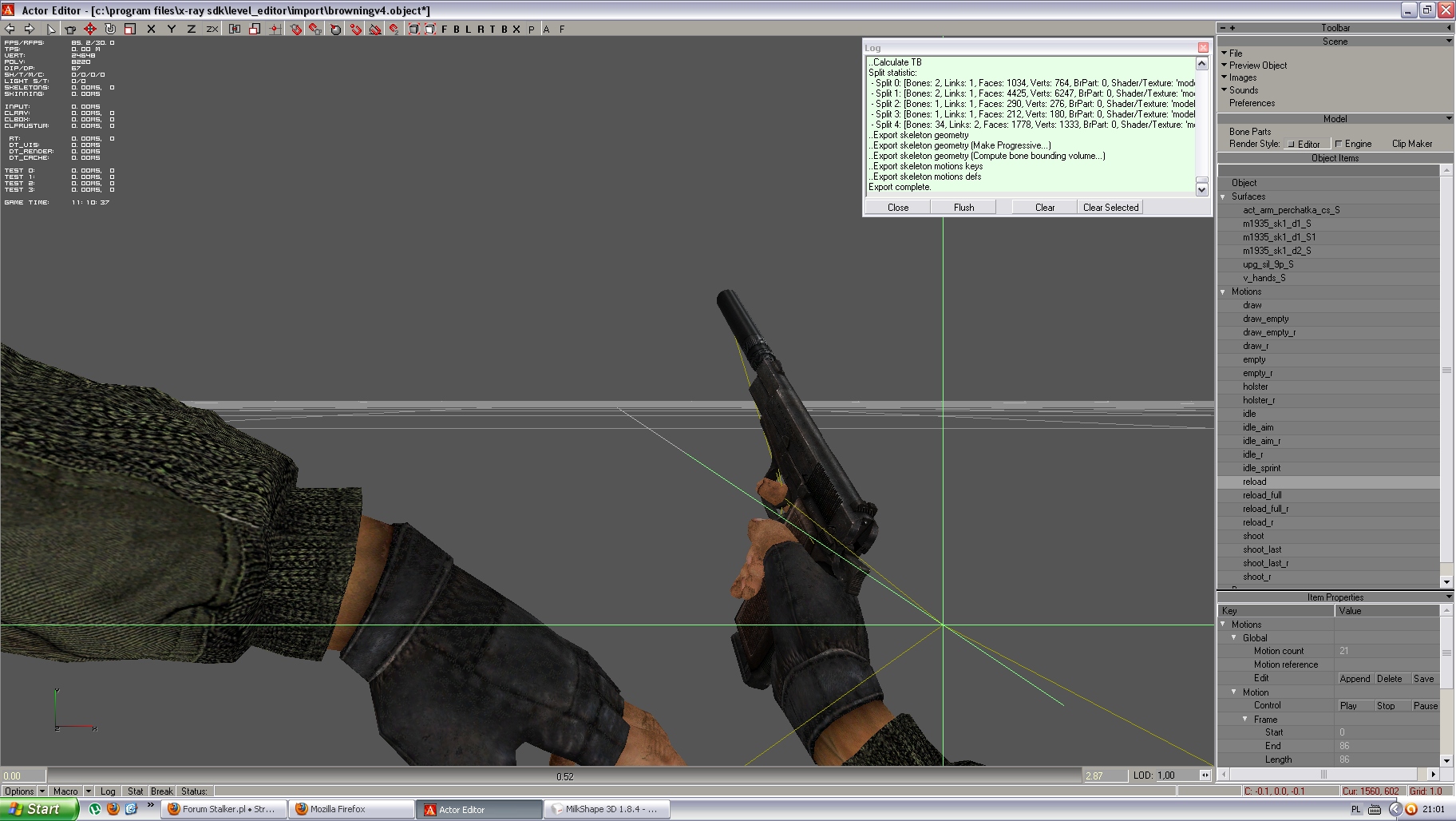1456x821 pixels.
Task: Select the Perspective camera P button
Action: [532, 29]
